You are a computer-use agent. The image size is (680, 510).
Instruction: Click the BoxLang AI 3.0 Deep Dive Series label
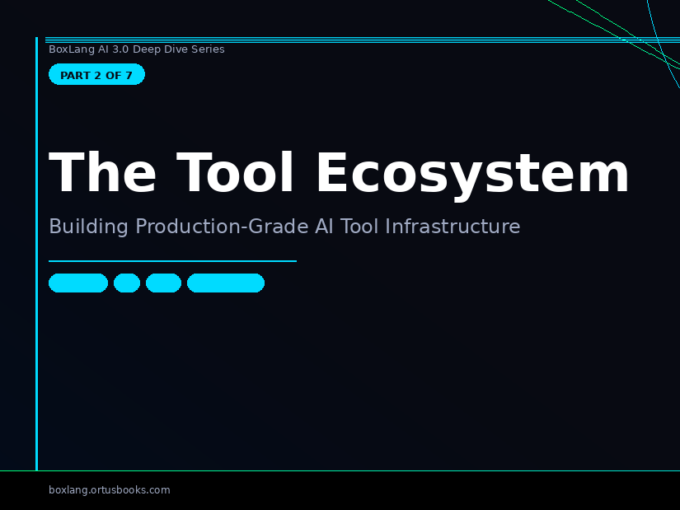(136, 49)
